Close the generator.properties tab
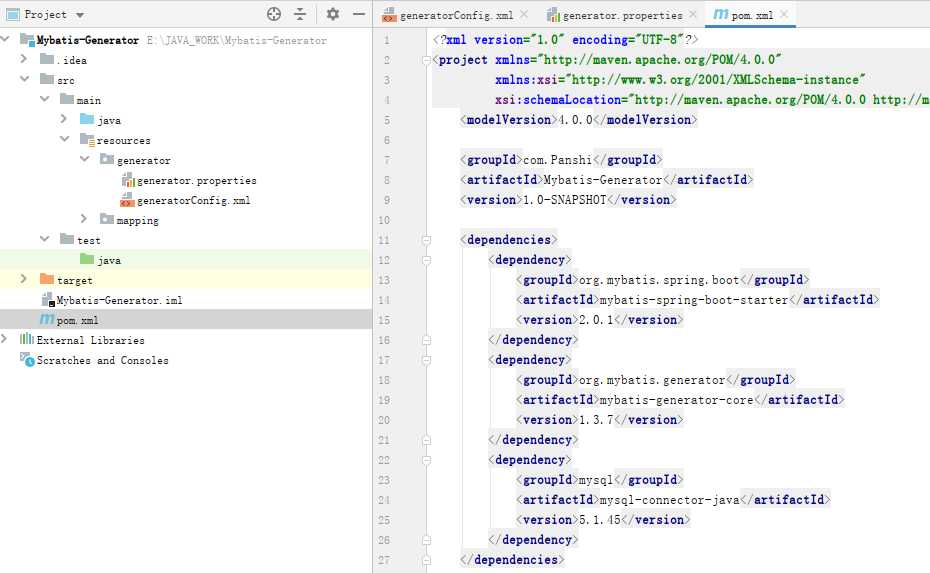 click(693, 14)
